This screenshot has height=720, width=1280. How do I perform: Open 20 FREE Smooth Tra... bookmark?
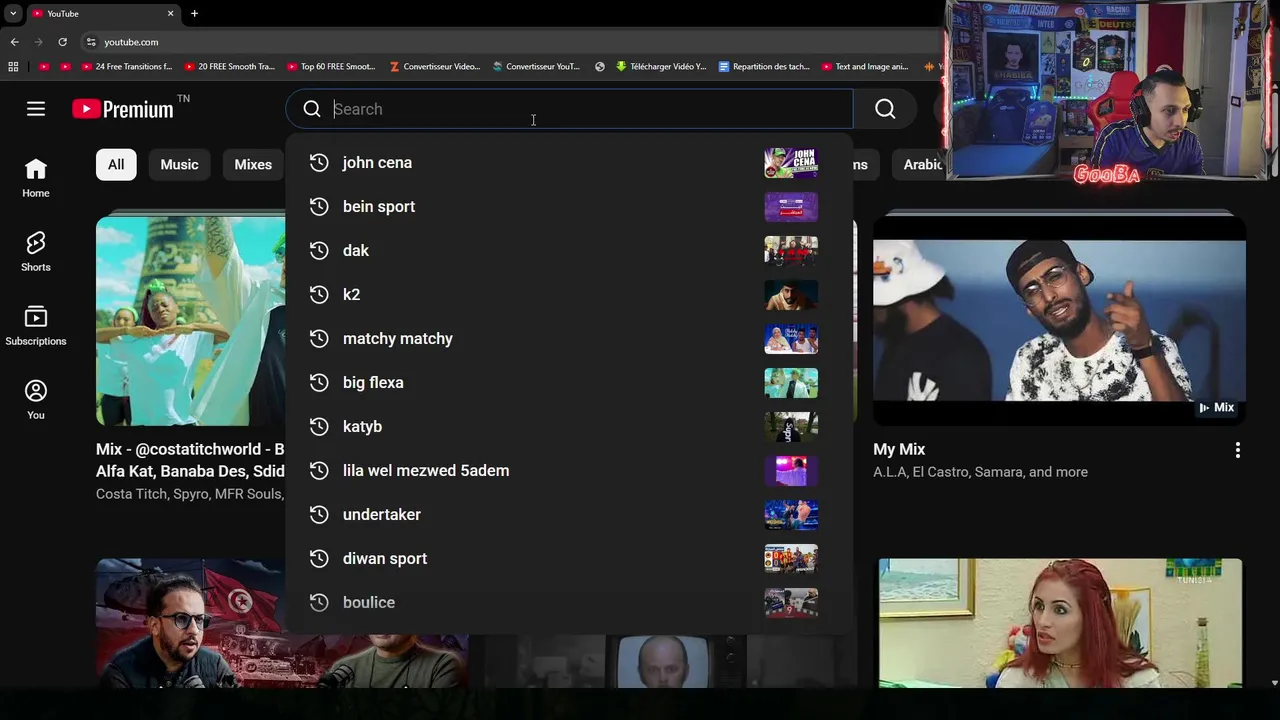pos(230,67)
